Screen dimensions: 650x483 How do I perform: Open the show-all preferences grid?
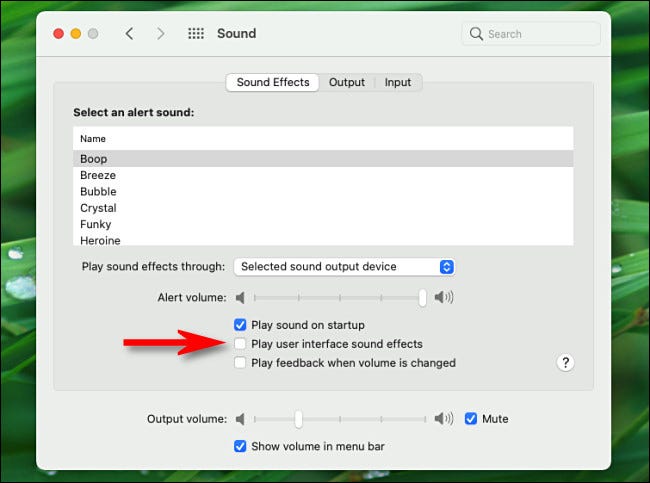click(196, 34)
